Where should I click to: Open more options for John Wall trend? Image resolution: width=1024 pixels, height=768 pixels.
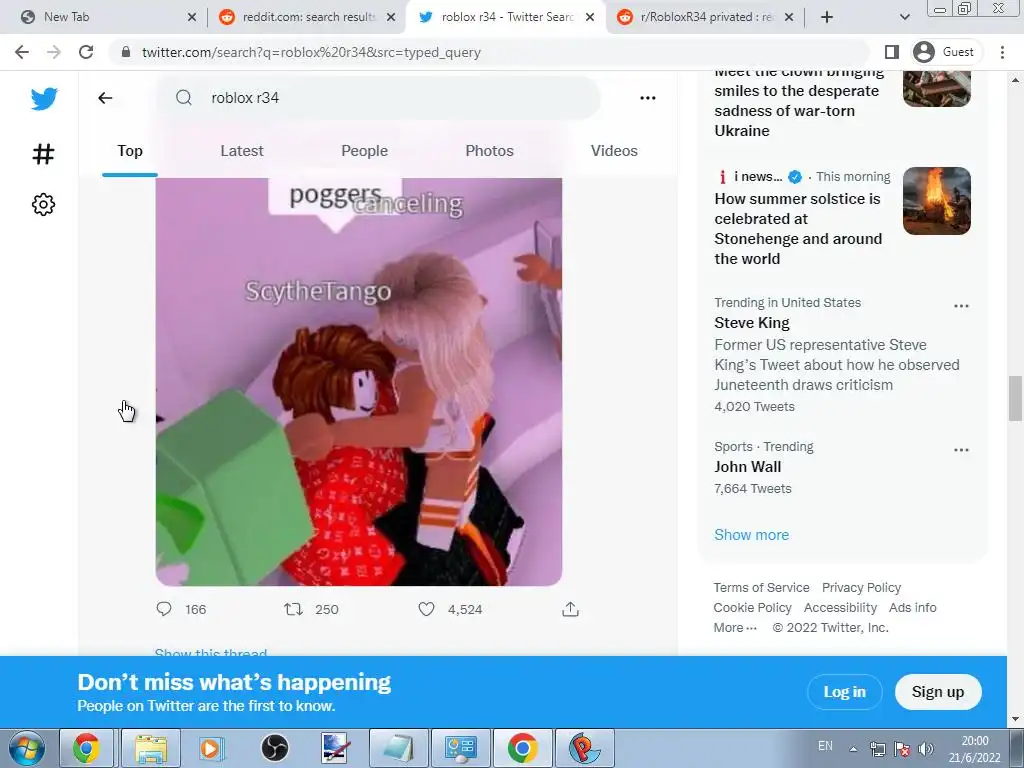(961, 450)
